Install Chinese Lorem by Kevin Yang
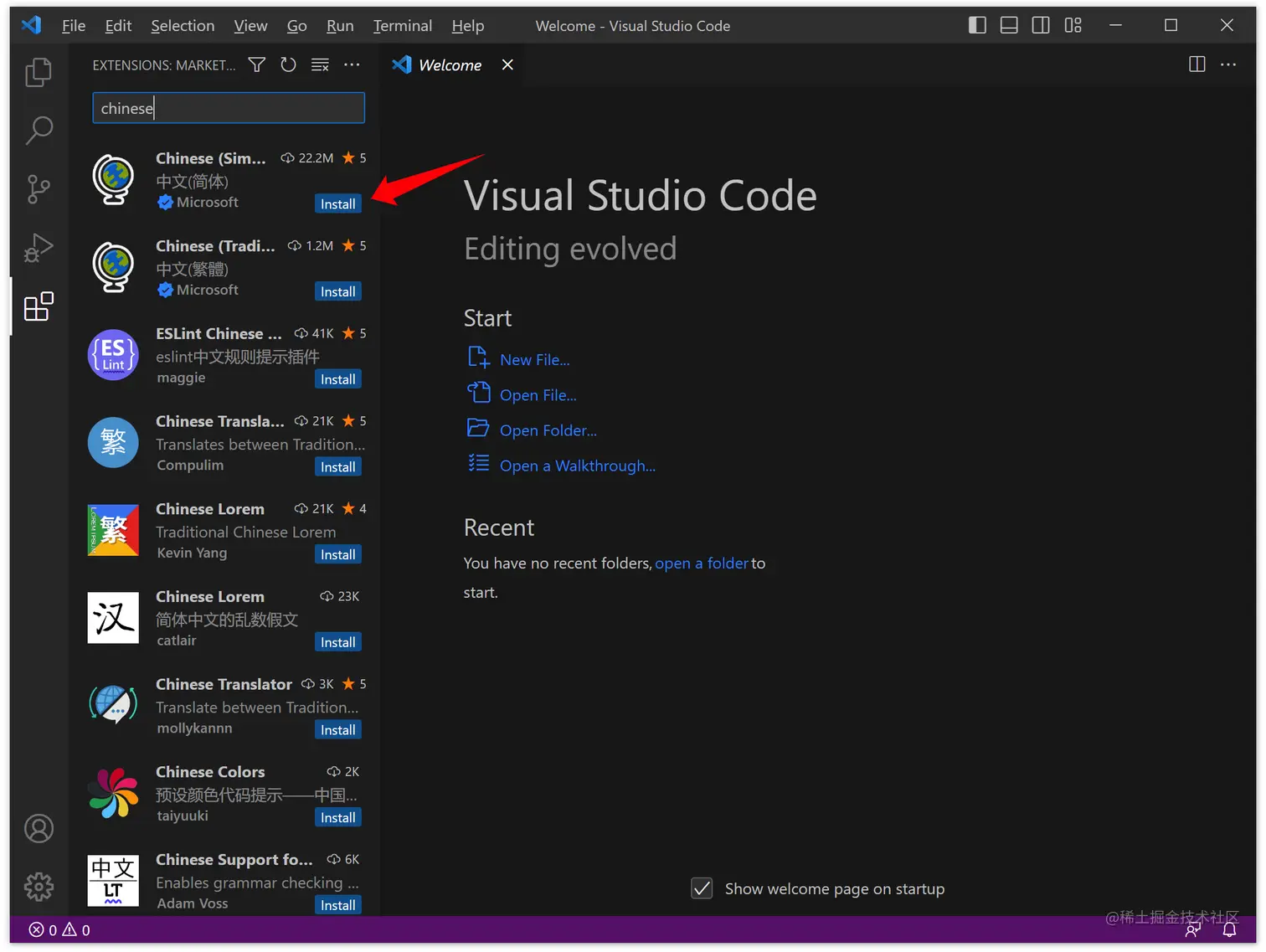This screenshot has height=952, width=1266. [x=338, y=554]
